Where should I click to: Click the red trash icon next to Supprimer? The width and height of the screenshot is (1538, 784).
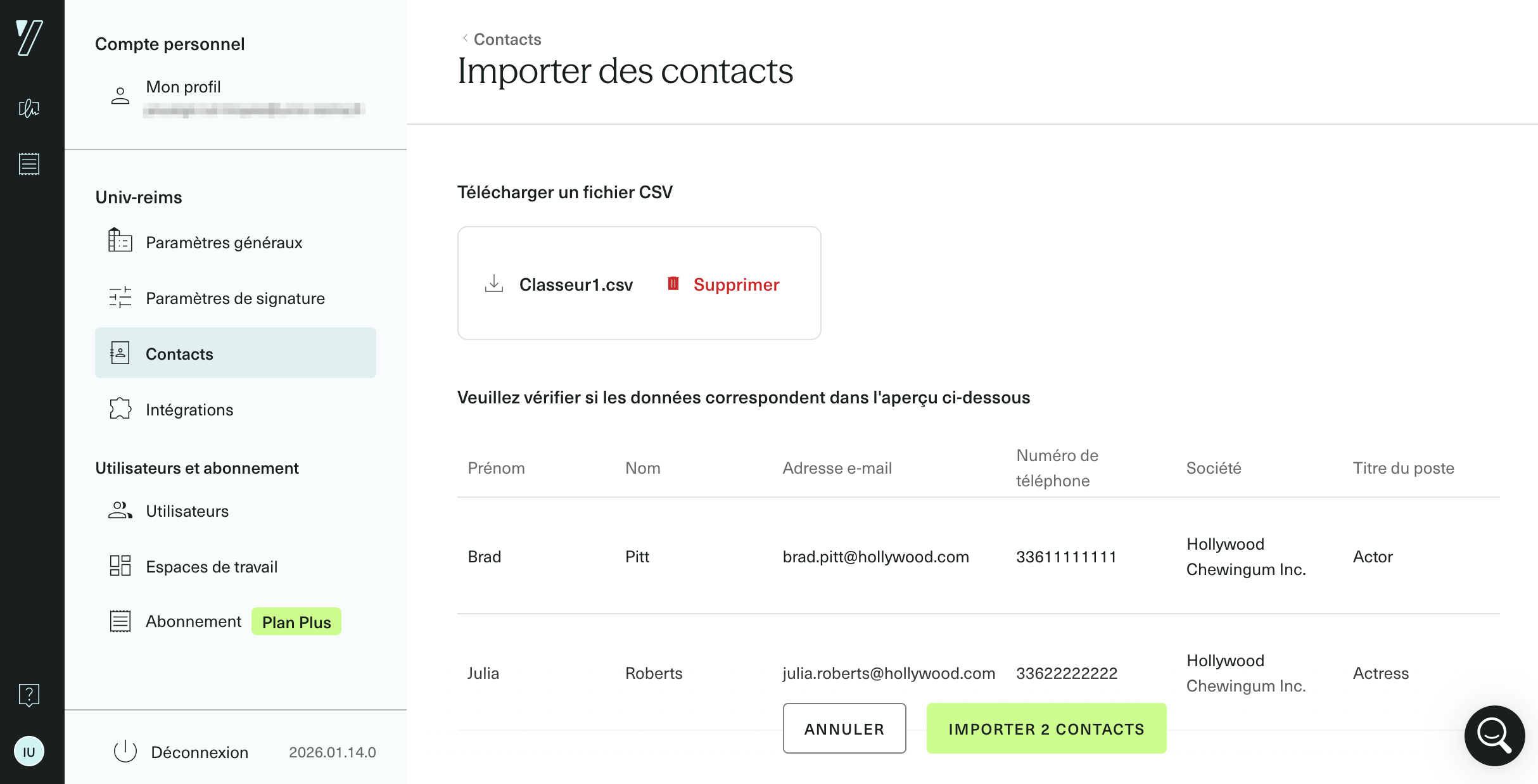[x=673, y=284]
